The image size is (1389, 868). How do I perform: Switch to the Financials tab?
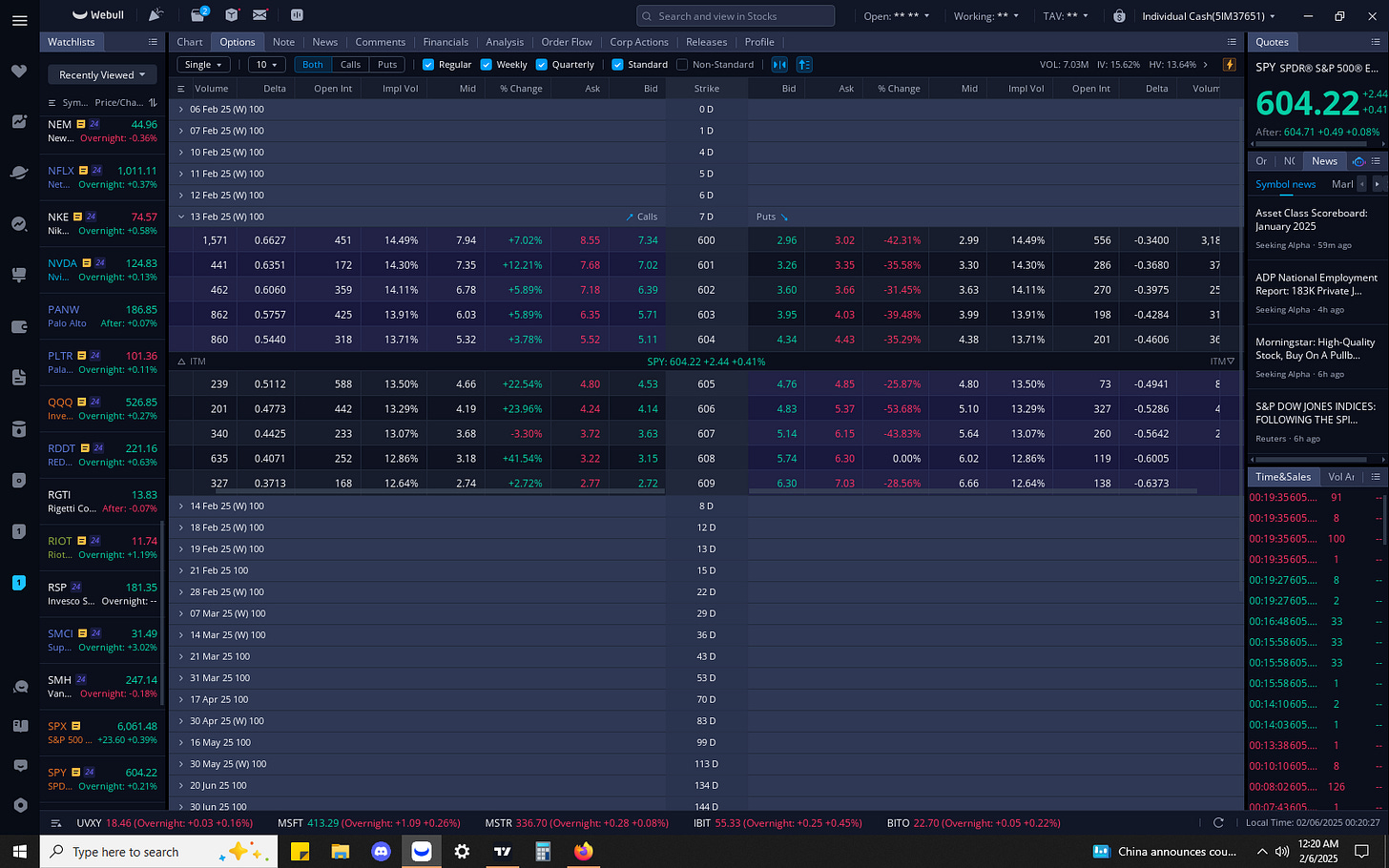(x=446, y=42)
